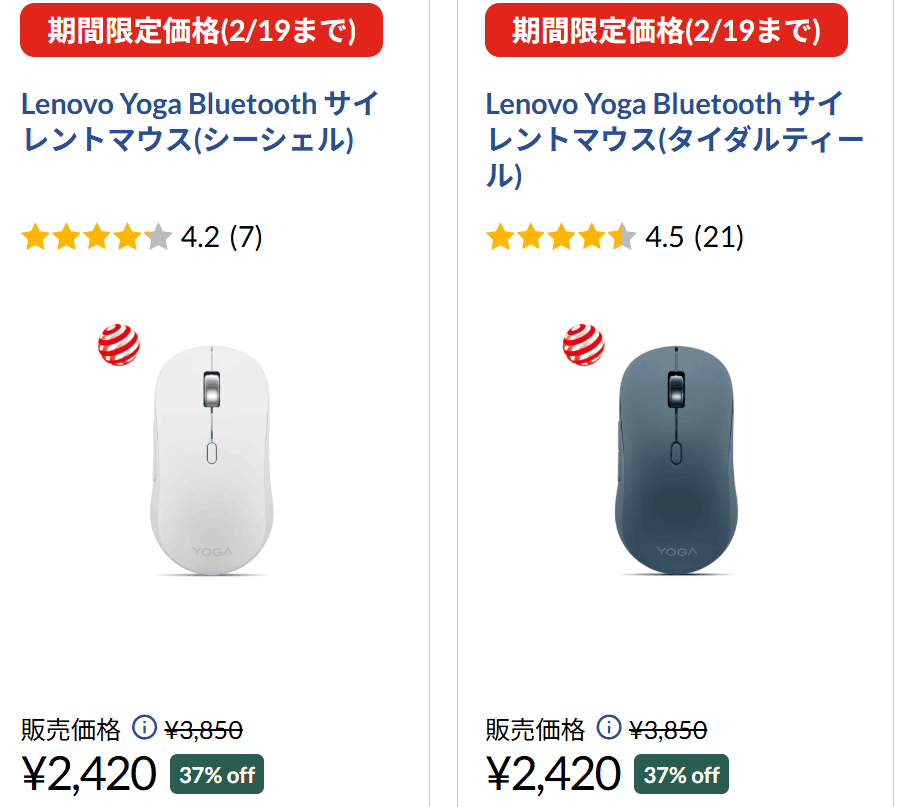Click the 37% off label under the Seashell mouse
The height and width of the screenshot is (807, 899).
click(x=217, y=775)
